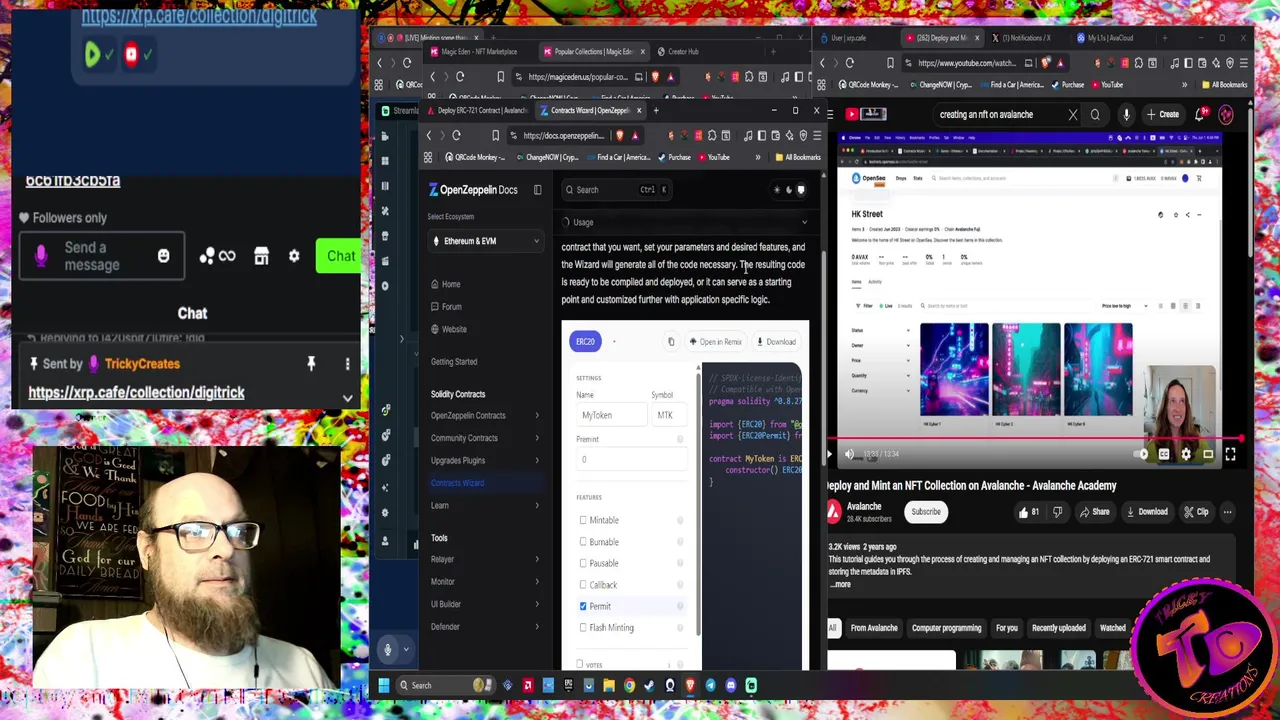This screenshot has width=1280, height=720.
Task: Collapse the pinned message with its chevron
Action: click(347, 398)
